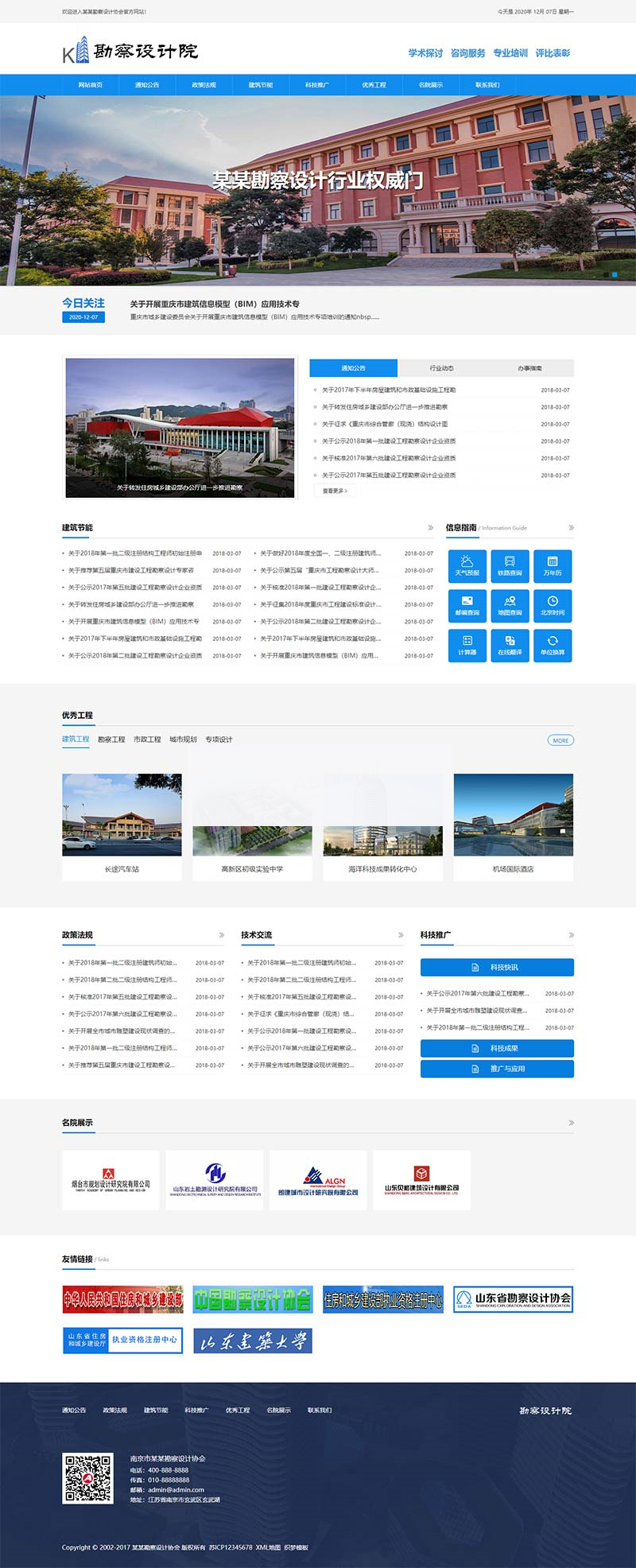
Task: Open the 单位换算 unit conversion icon
Action: (553, 645)
